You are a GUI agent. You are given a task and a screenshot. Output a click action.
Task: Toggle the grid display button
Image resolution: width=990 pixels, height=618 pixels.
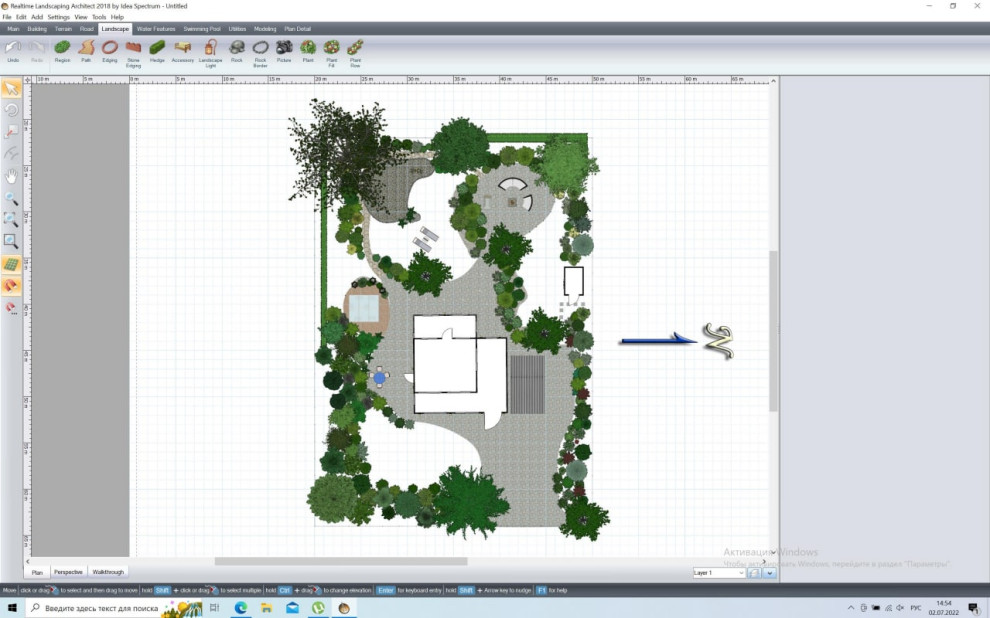11,264
